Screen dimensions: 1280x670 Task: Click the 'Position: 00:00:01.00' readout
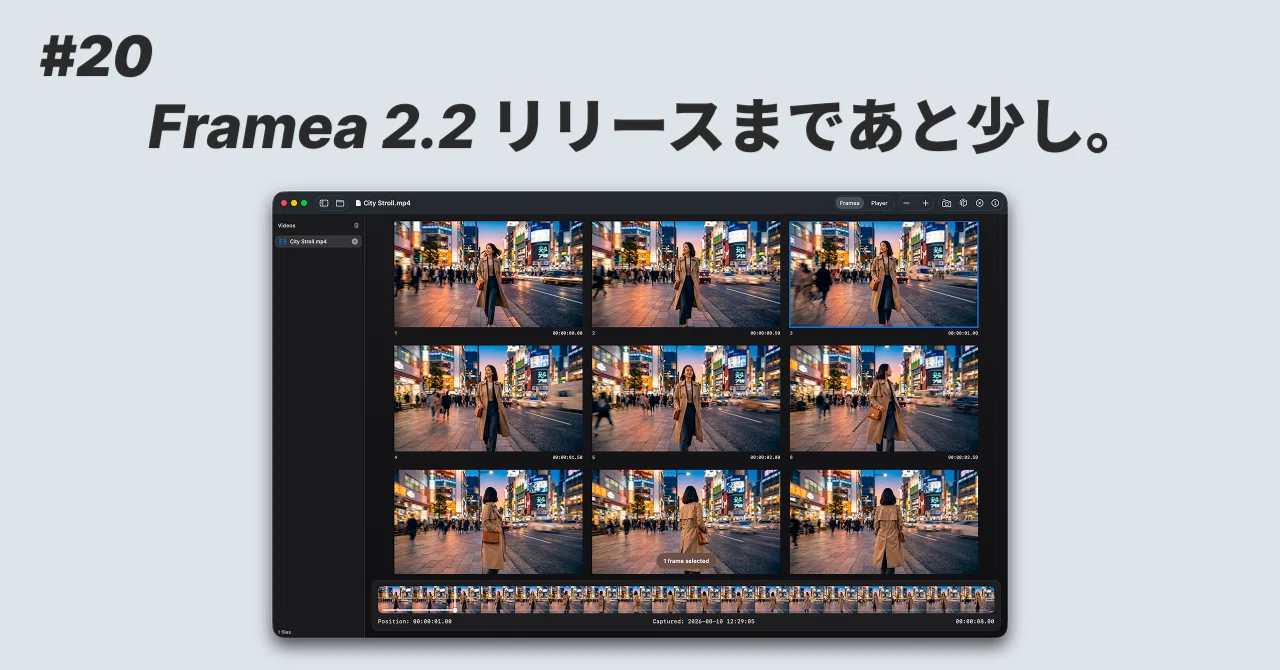click(x=415, y=621)
